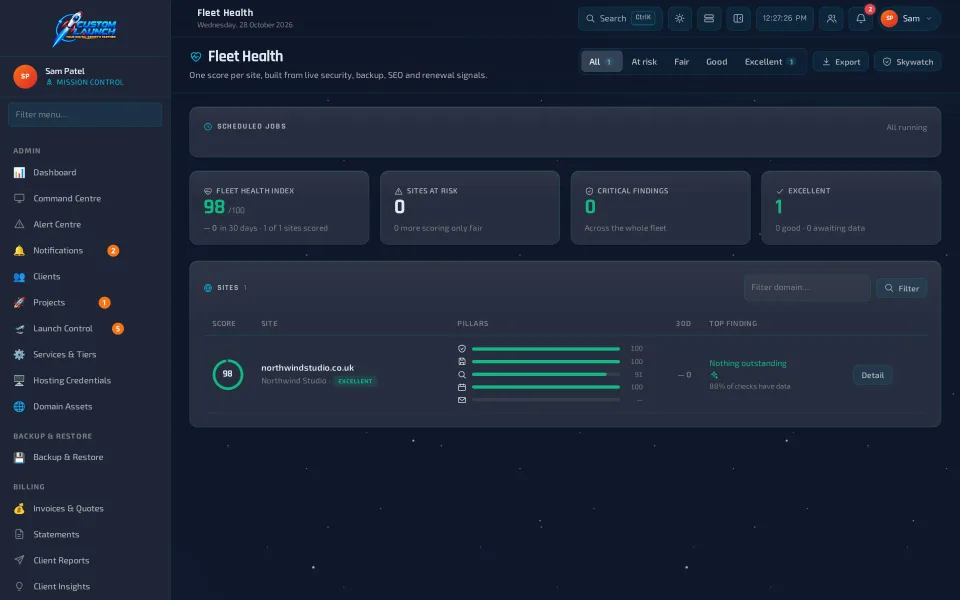Select the Fair filter tab

[x=681, y=62]
